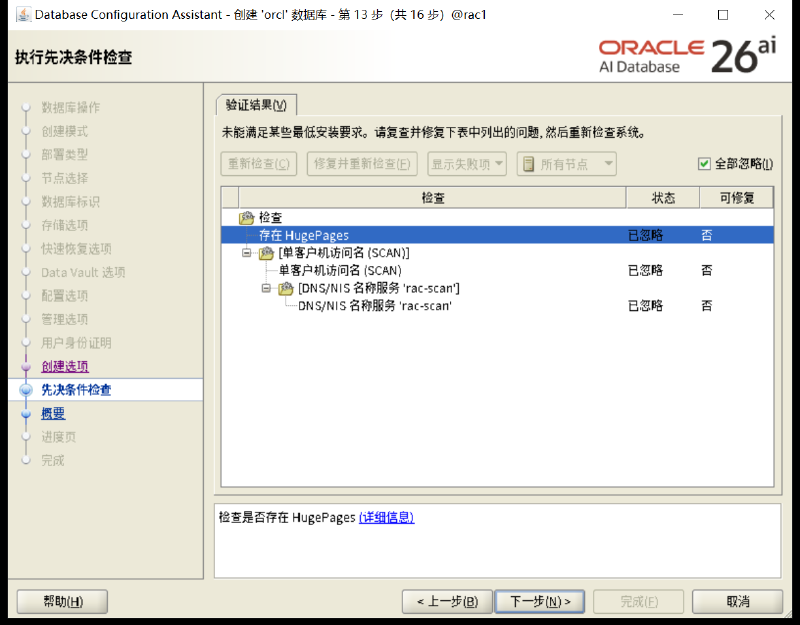Click the 可修复 column header
The width and height of the screenshot is (800, 625).
point(736,198)
